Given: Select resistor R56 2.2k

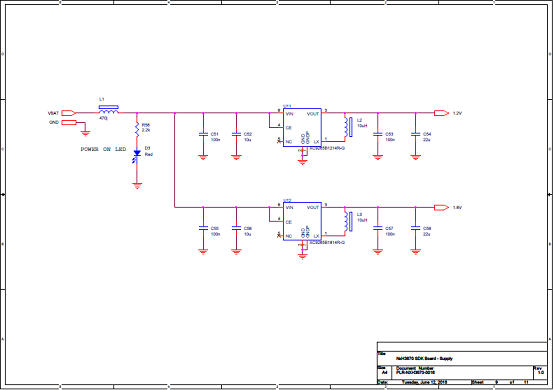Looking at the screenshot, I should tap(137, 130).
